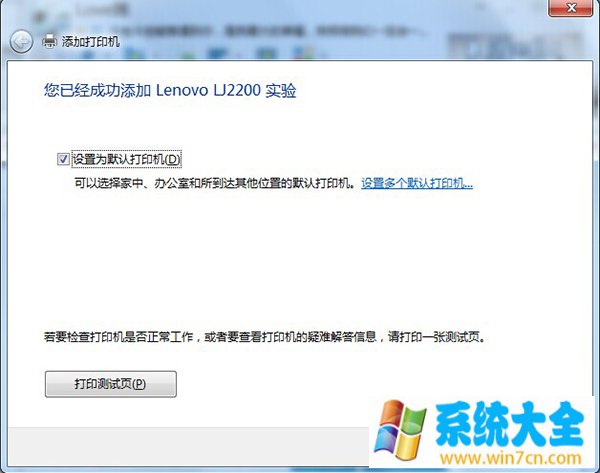Click the 打印测试页(P) button
This screenshot has width=600, height=473.
(111, 384)
